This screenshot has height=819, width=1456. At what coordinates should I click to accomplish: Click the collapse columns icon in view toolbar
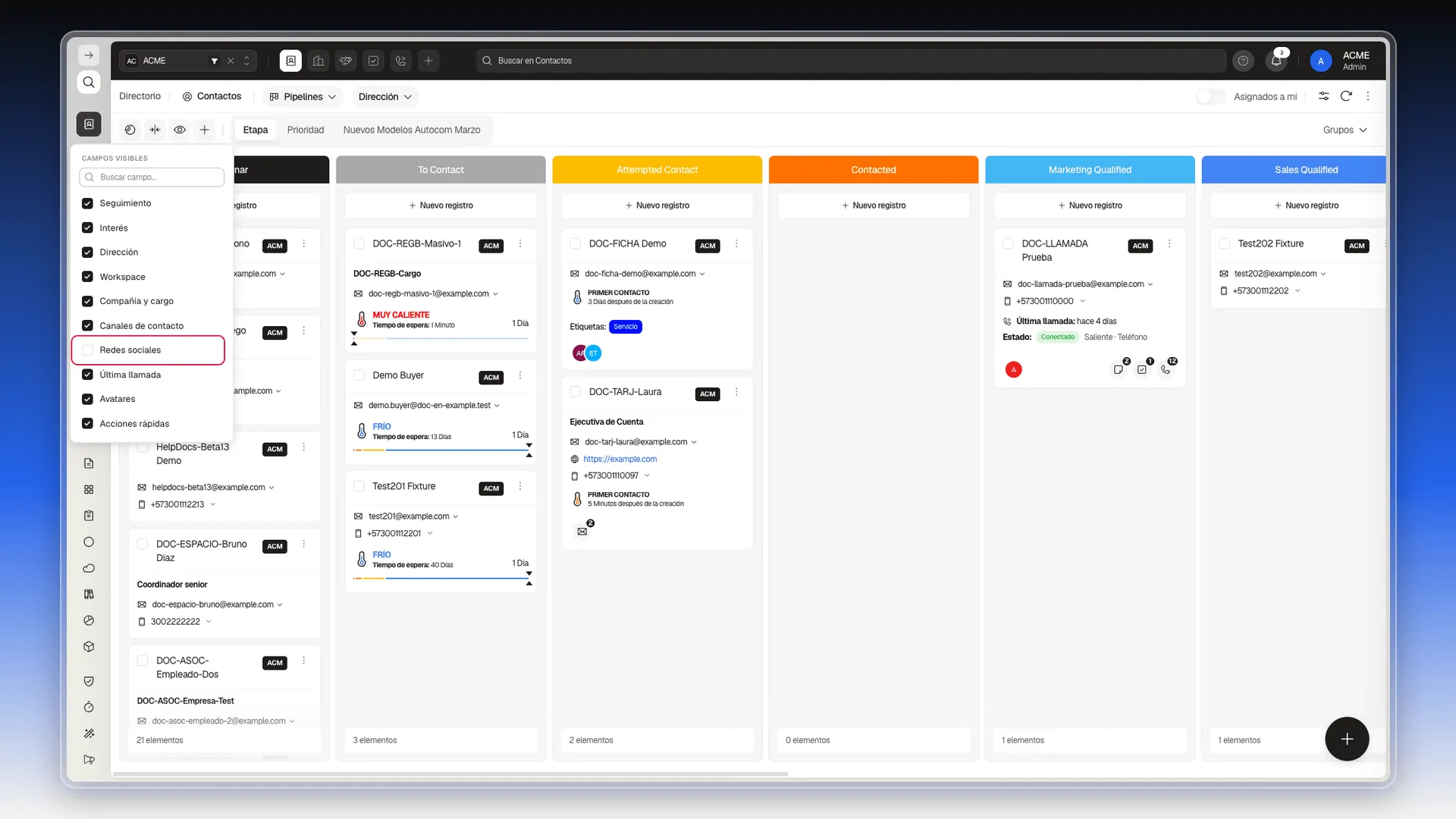(155, 130)
